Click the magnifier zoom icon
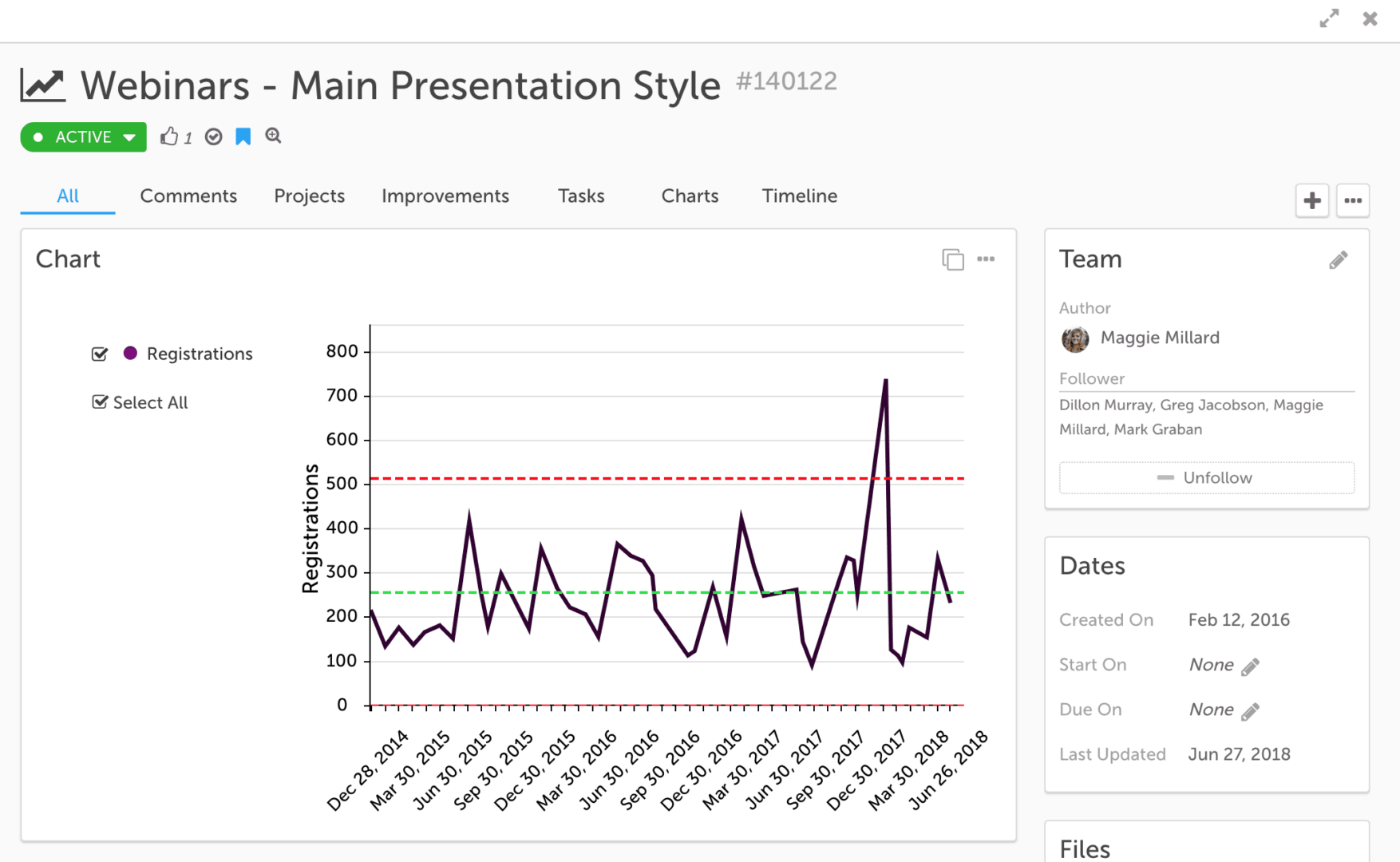 pos(273,136)
